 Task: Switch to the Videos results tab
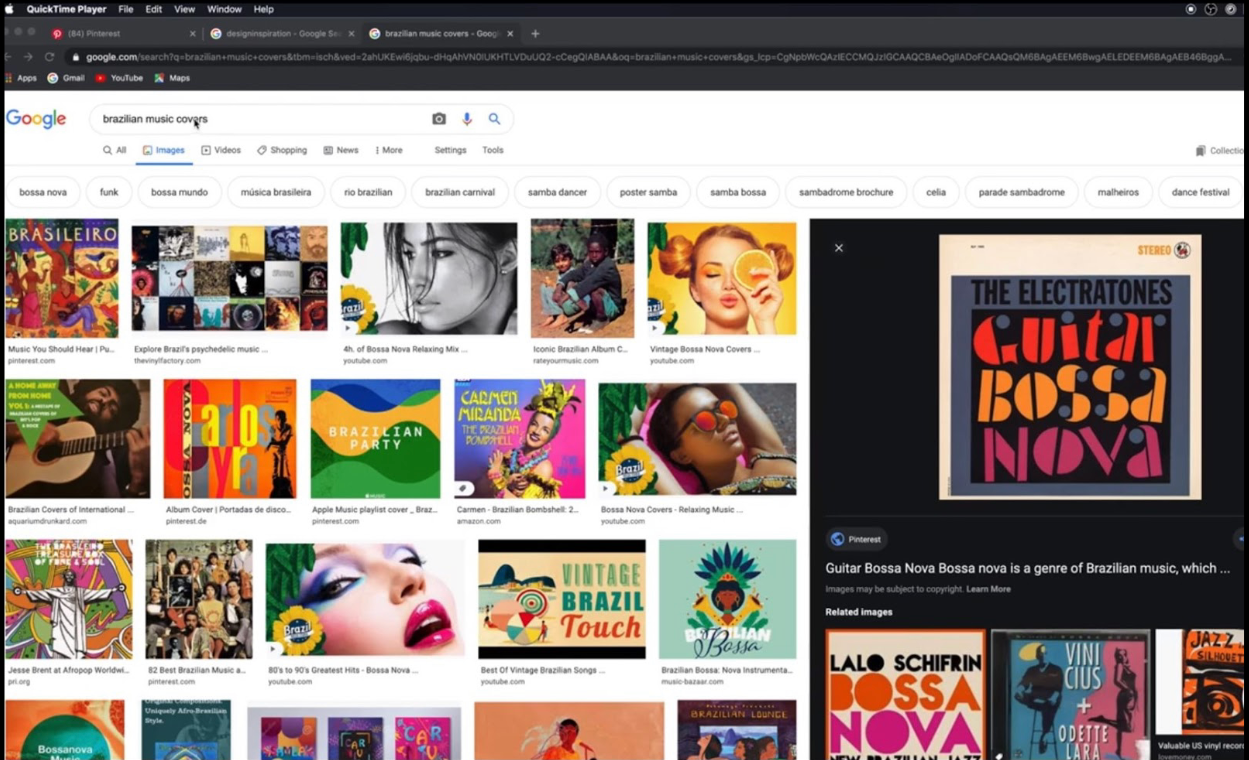click(x=221, y=150)
